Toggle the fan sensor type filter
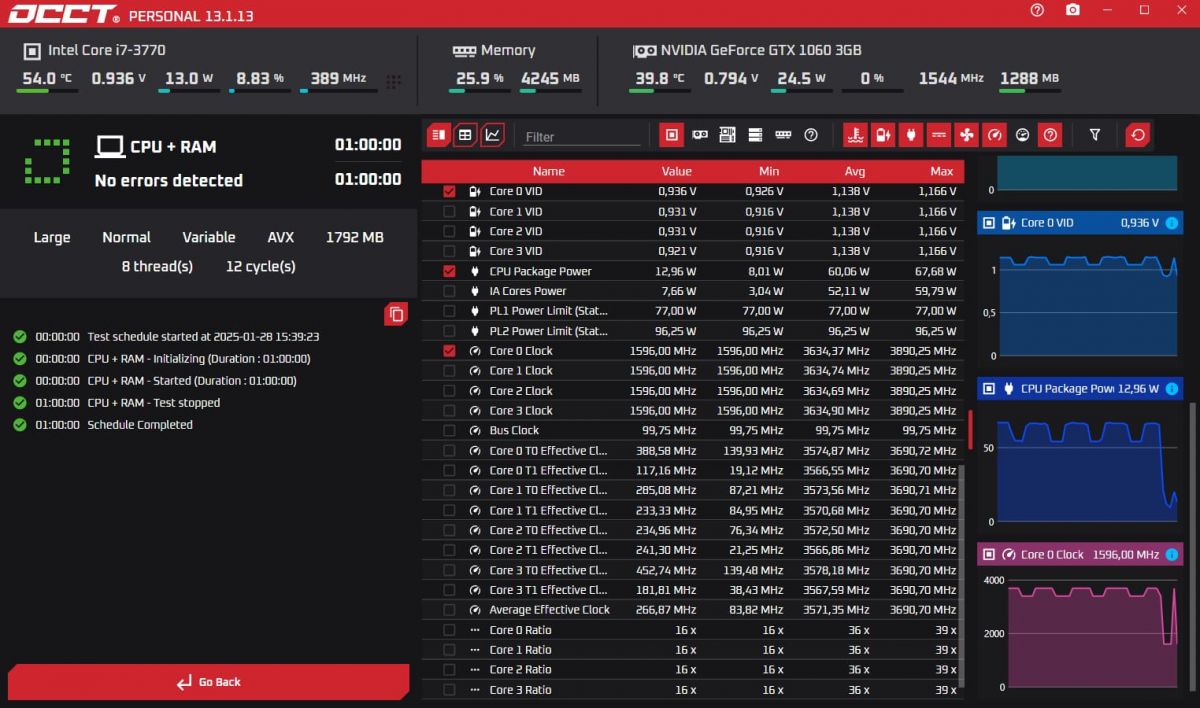1200x708 pixels. click(966, 135)
